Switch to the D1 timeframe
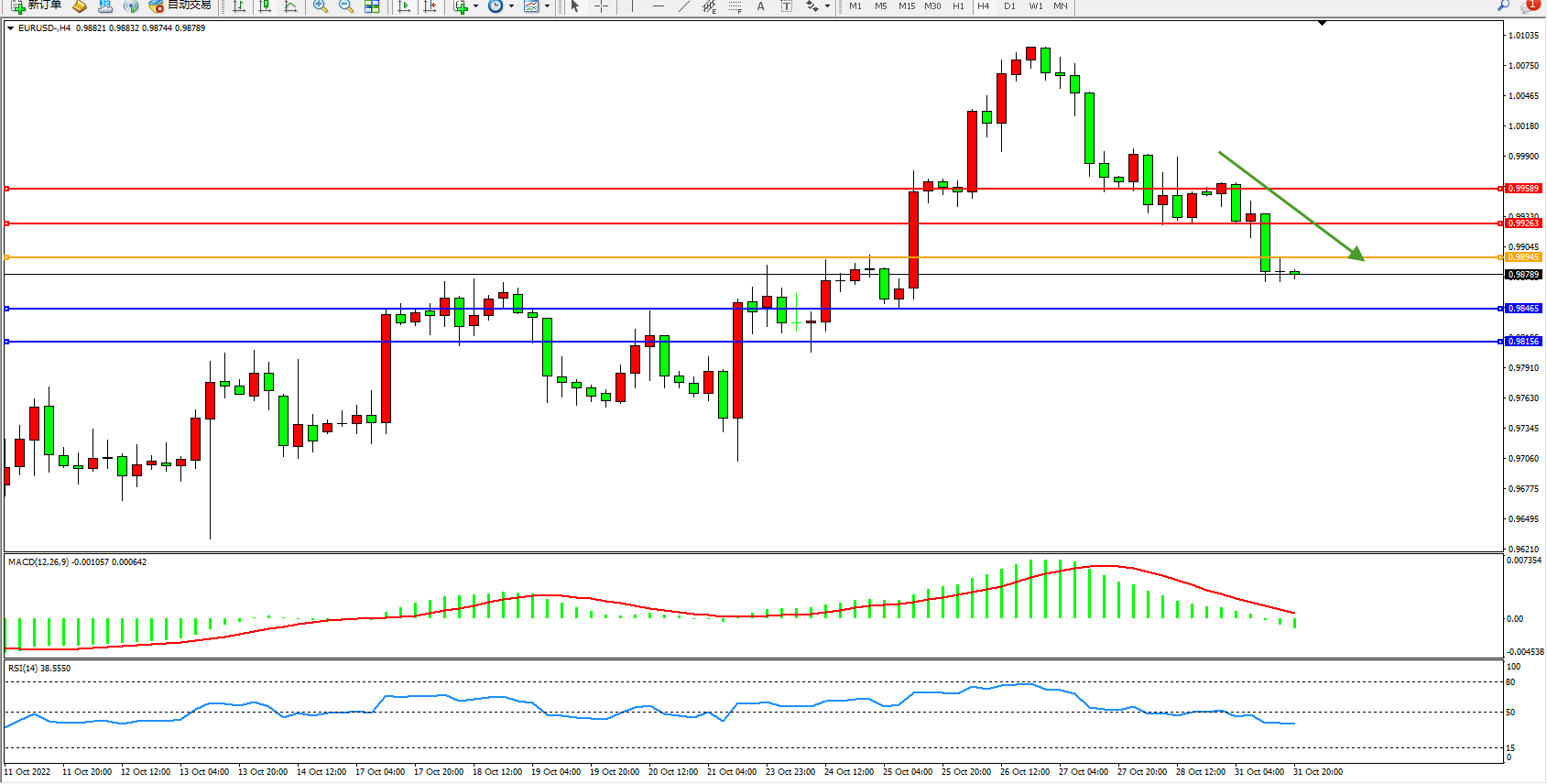 coord(1009,6)
